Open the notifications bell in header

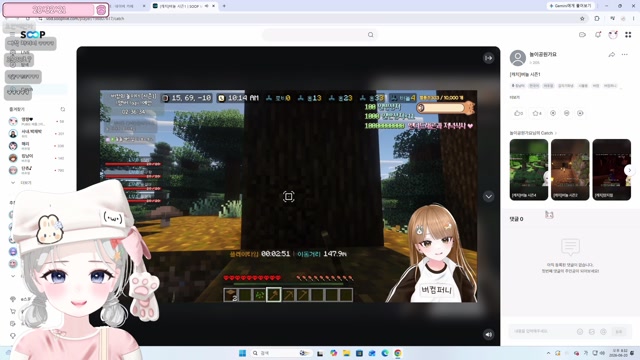coord(598,35)
